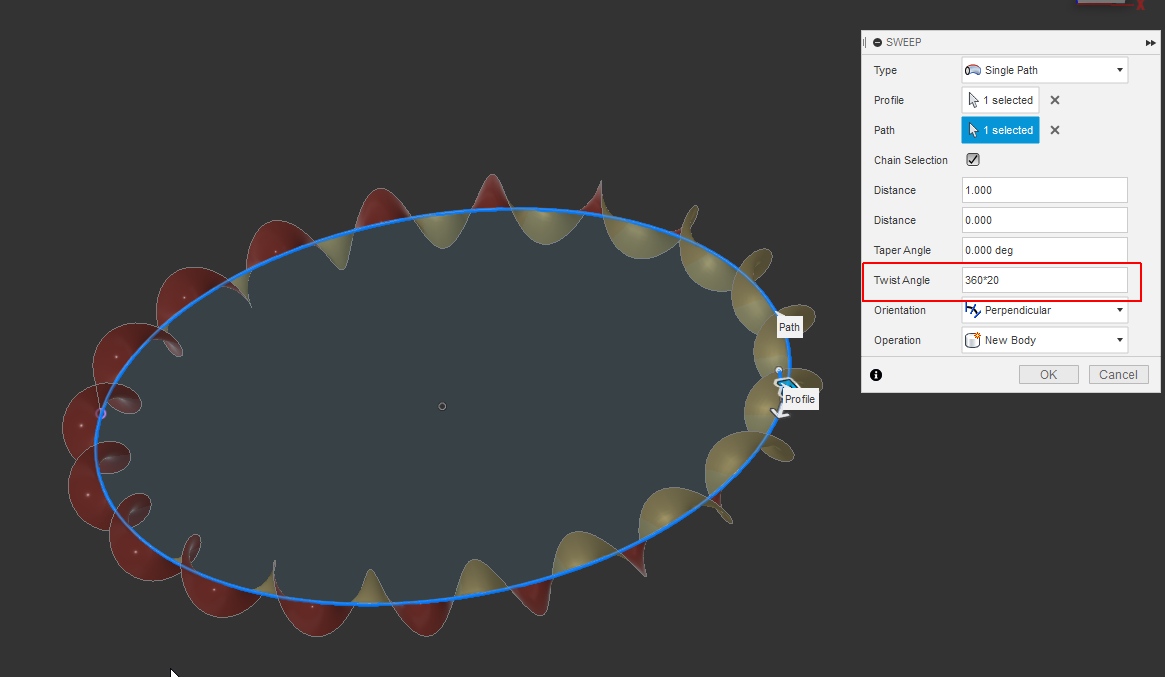Select the Path selection cursor icon
Image resolution: width=1165 pixels, height=677 pixels.
click(973, 130)
